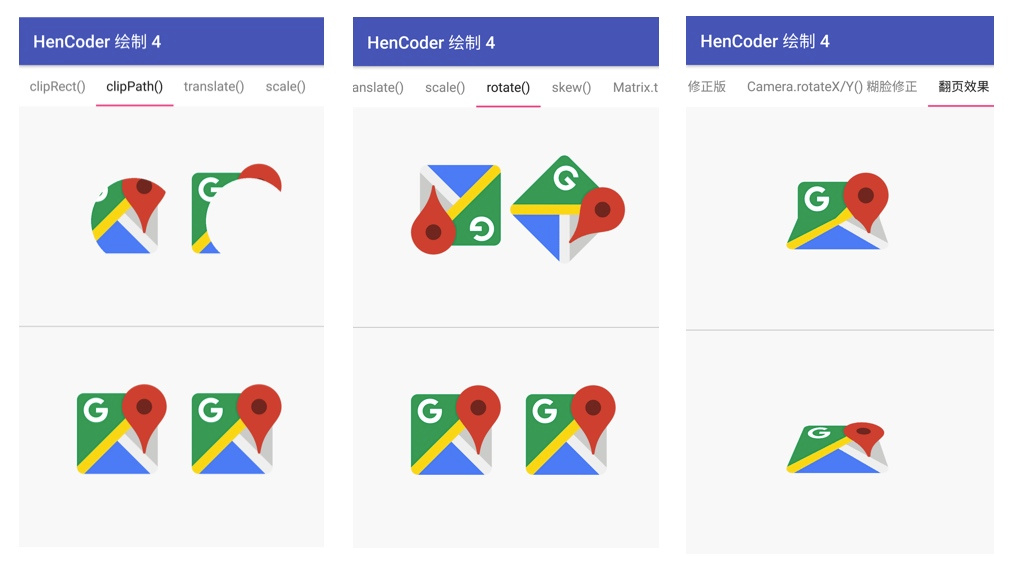Switch to the skew() tab
The width and height of the screenshot is (1013, 562).
(x=571, y=87)
